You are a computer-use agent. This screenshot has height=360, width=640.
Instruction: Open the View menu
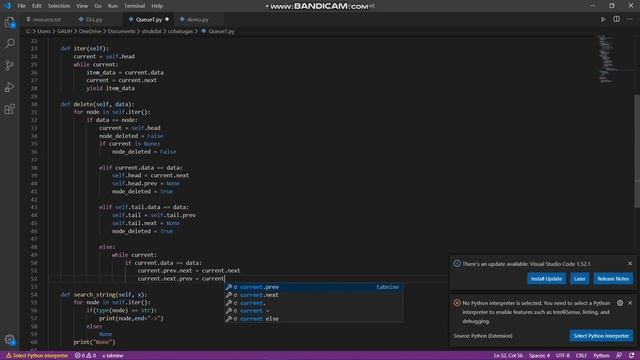pos(82,6)
